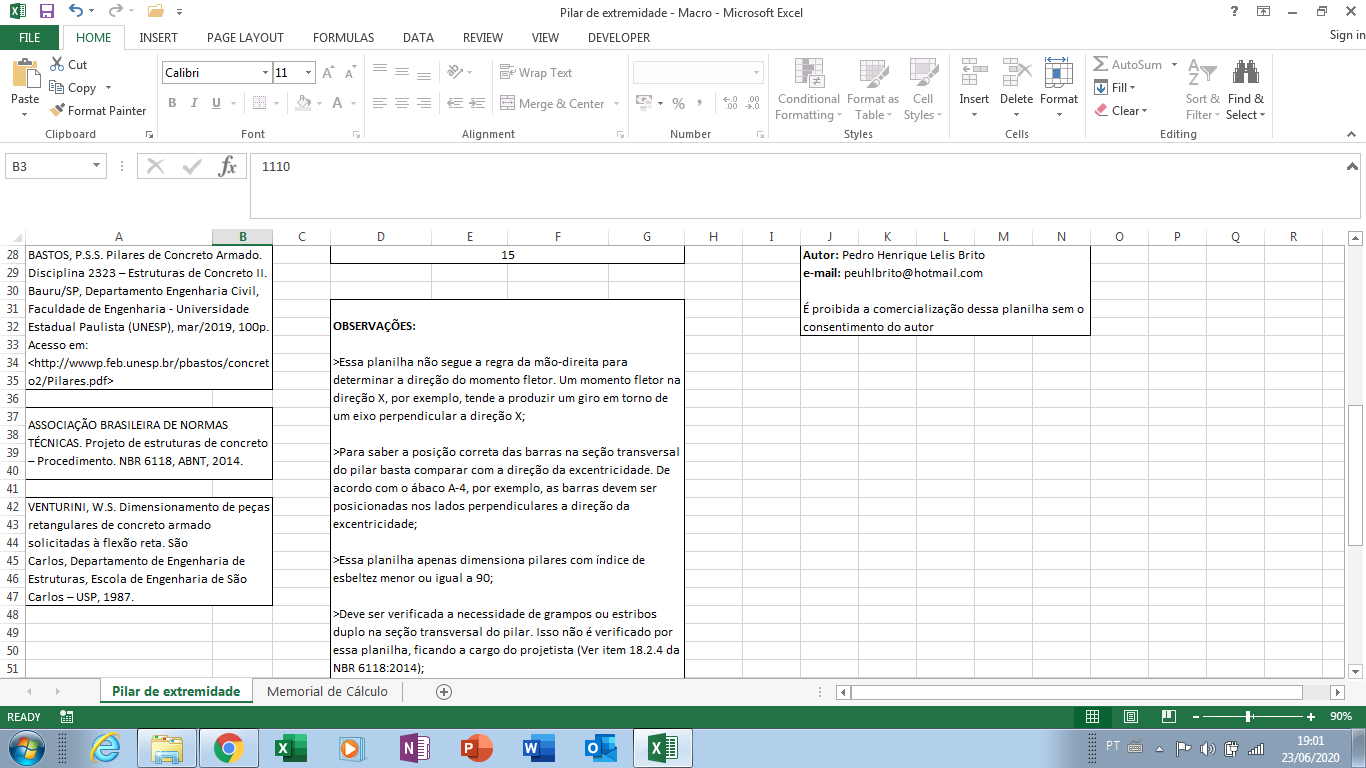Click the Insert Function fx icon
This screenshot has width=1366, height=768.
coord(228,167)
